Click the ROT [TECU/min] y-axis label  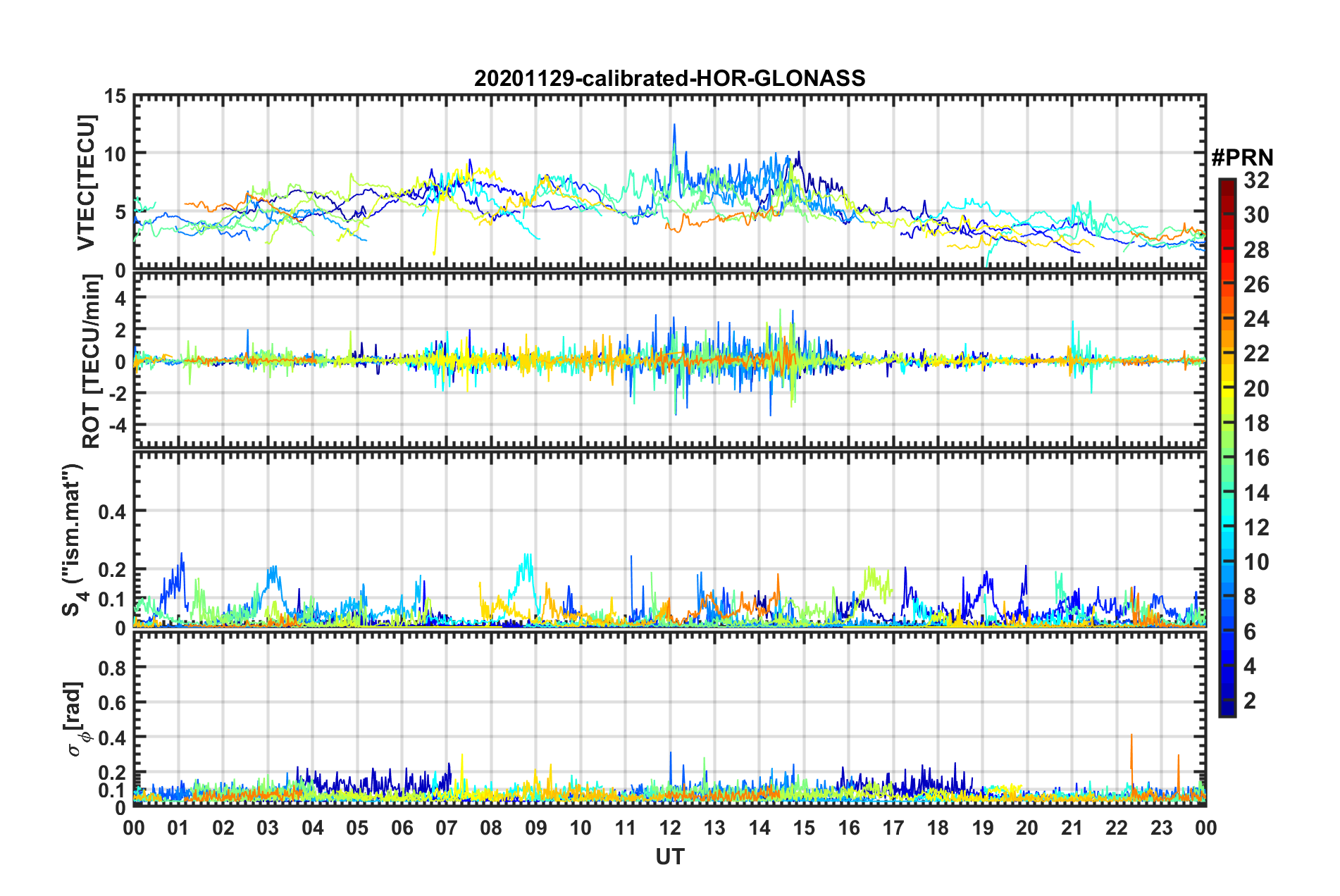tap(92, 361)
